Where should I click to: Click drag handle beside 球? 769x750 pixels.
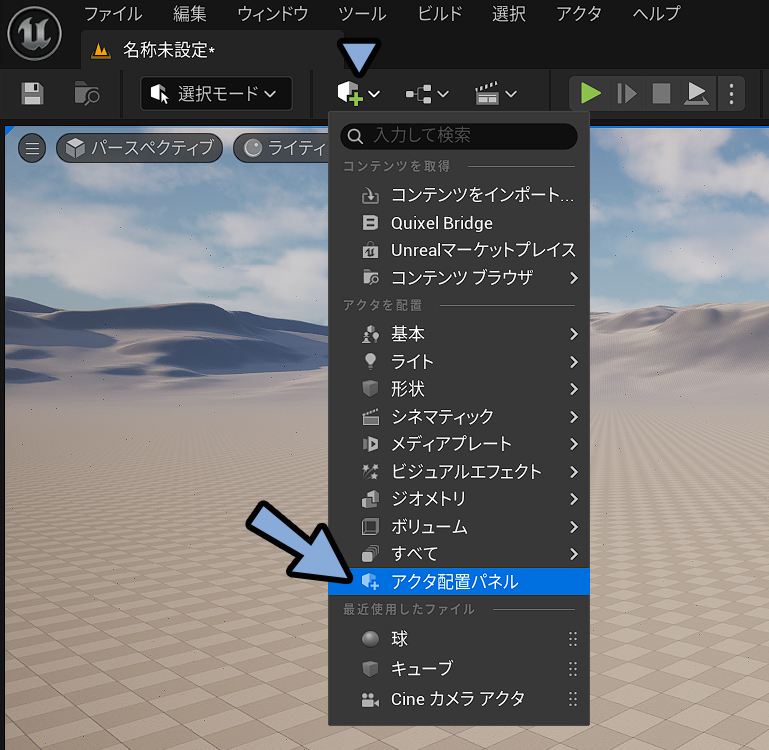(572, 639)
